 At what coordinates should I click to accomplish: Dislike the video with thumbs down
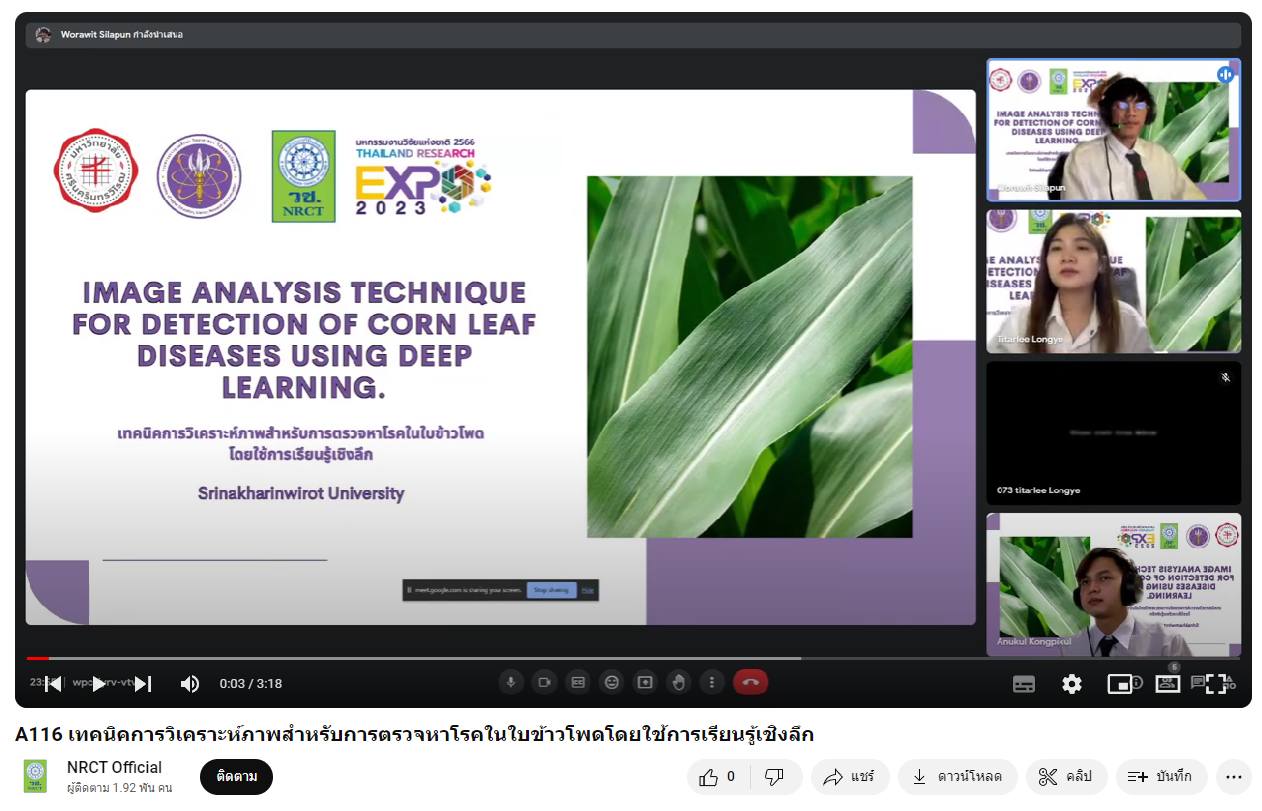774,777
